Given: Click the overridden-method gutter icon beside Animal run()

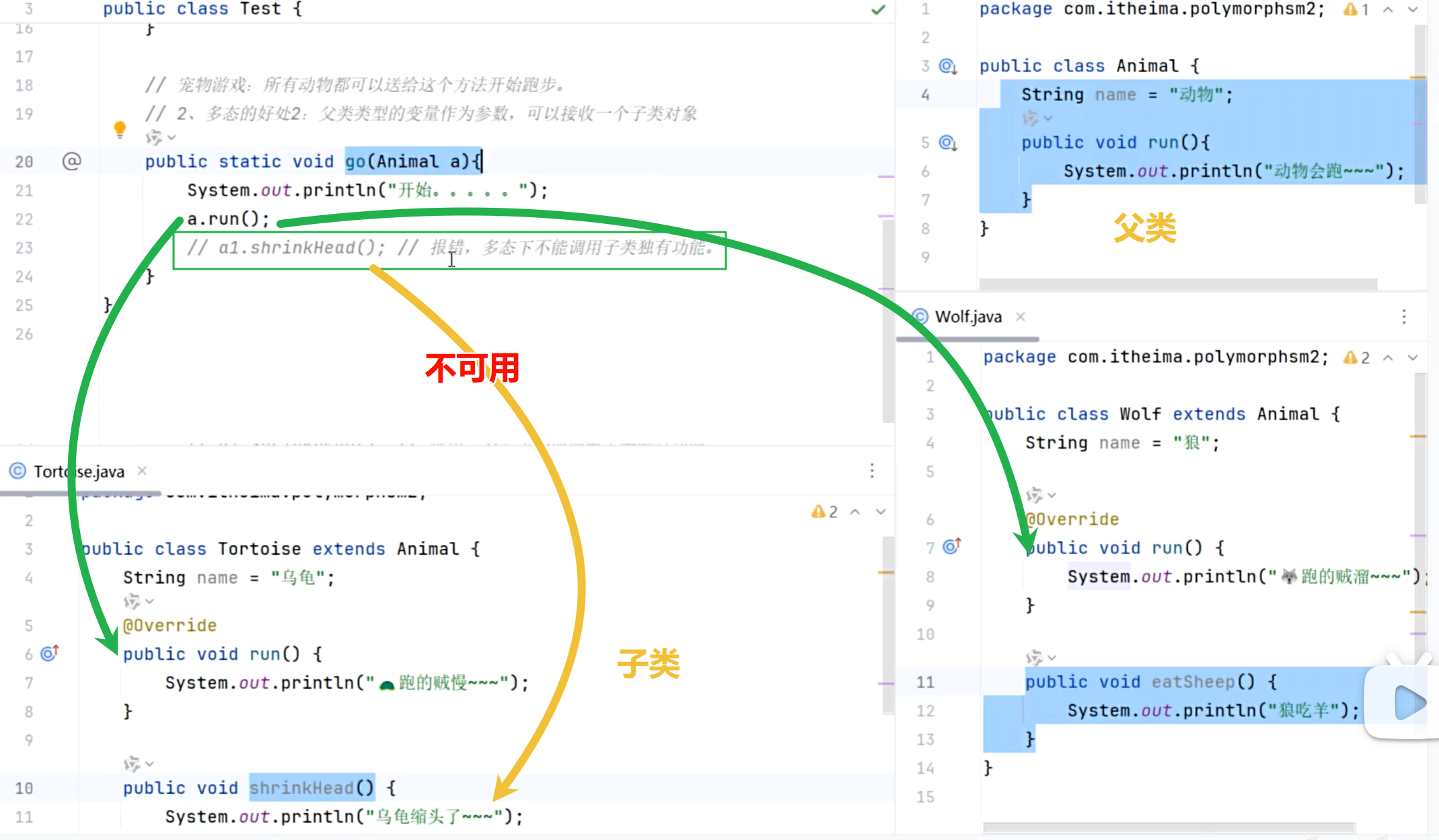Looking at the screenshot, I should (947, 142).
